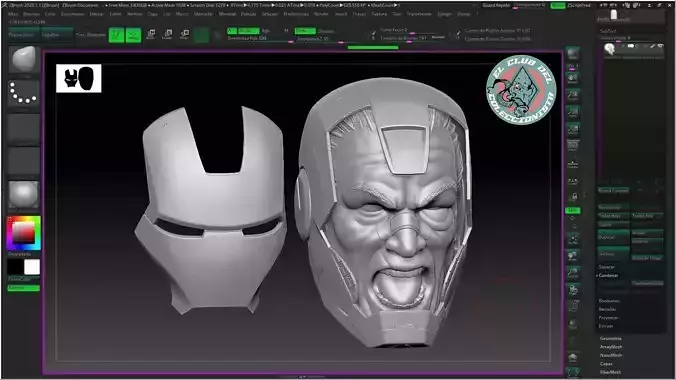This screenshot has height=380, width=676.
Task: Open the Preferencias menu
Action: coord(296,14)
